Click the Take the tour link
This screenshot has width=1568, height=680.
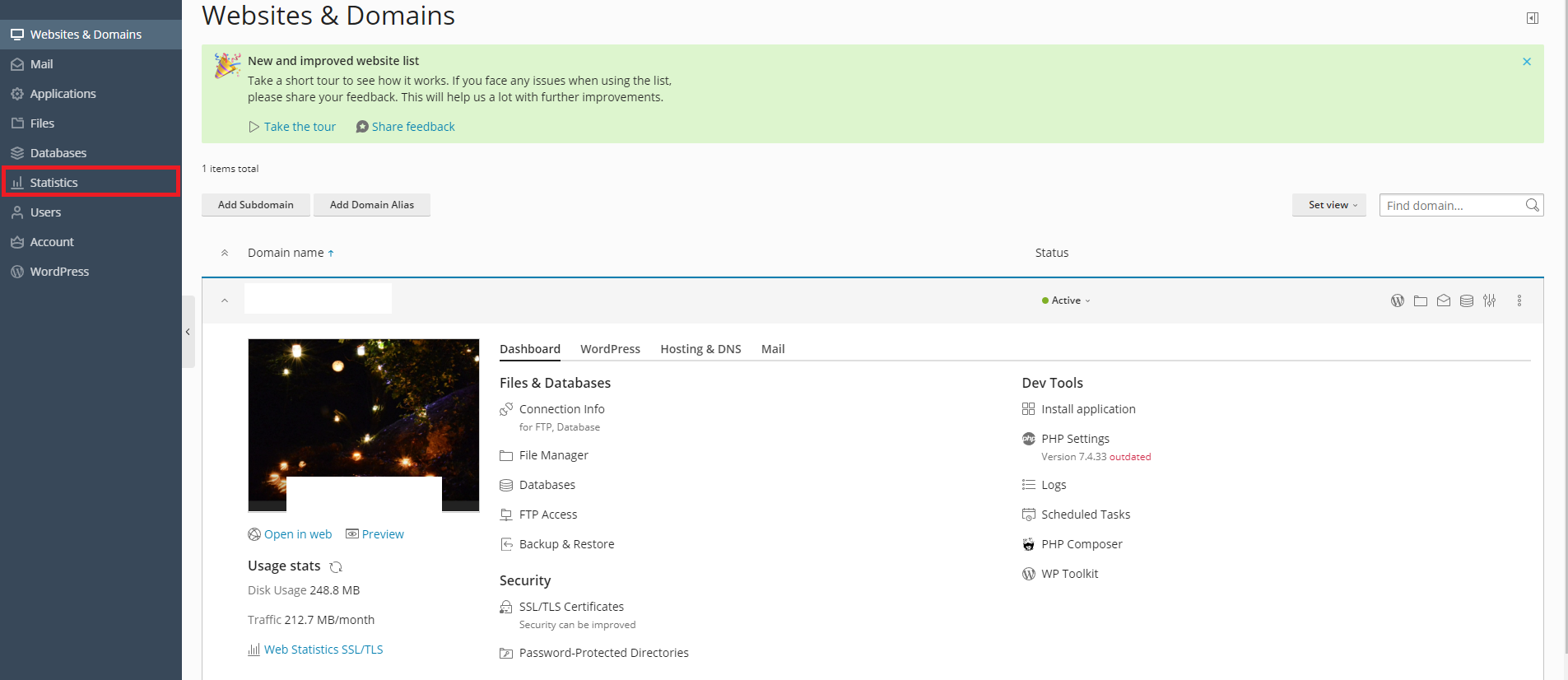(292, 127)
